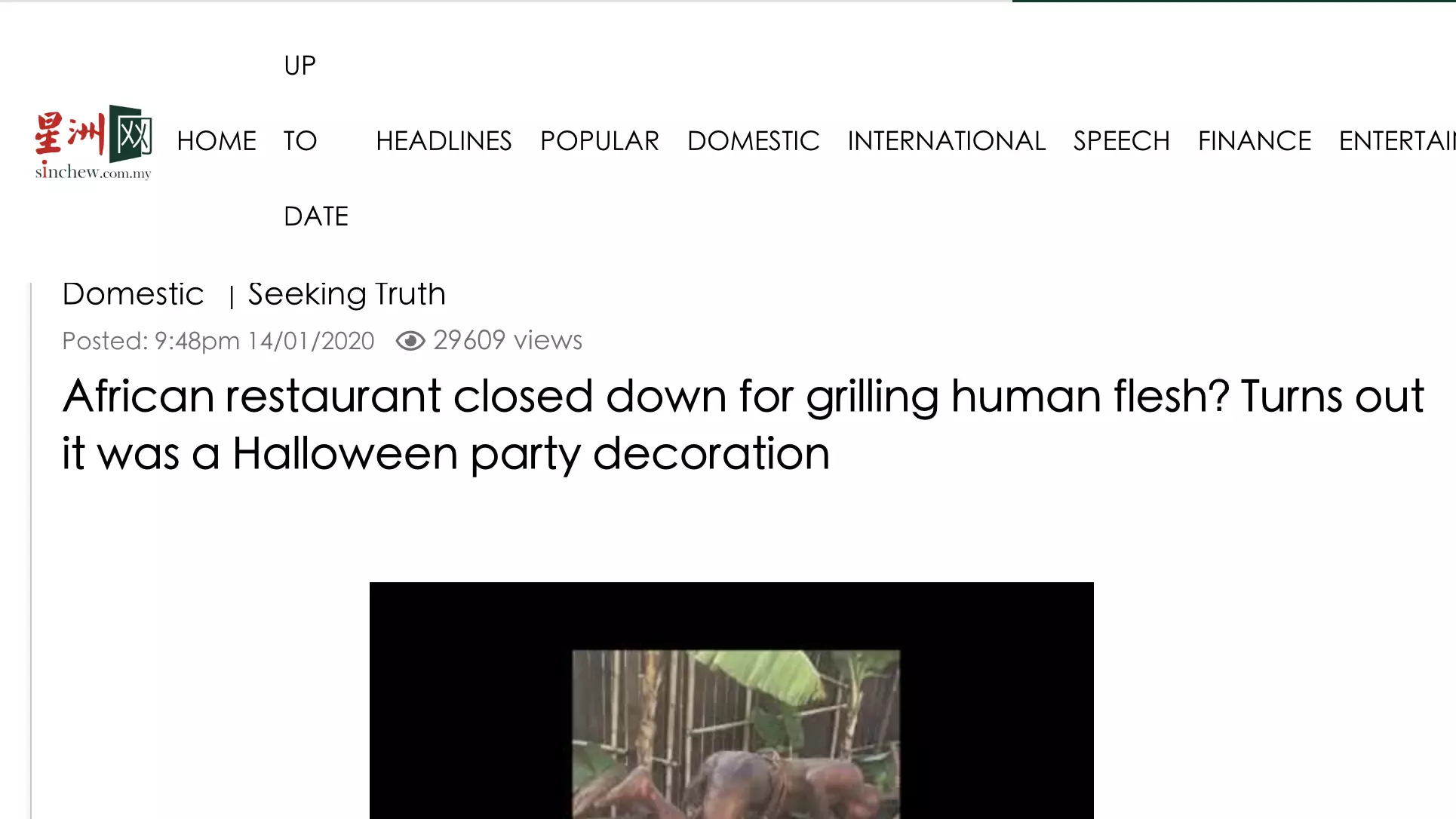Click the green page-loading progress bar
1456x819 pixels.
click(x=1234, y=2)
